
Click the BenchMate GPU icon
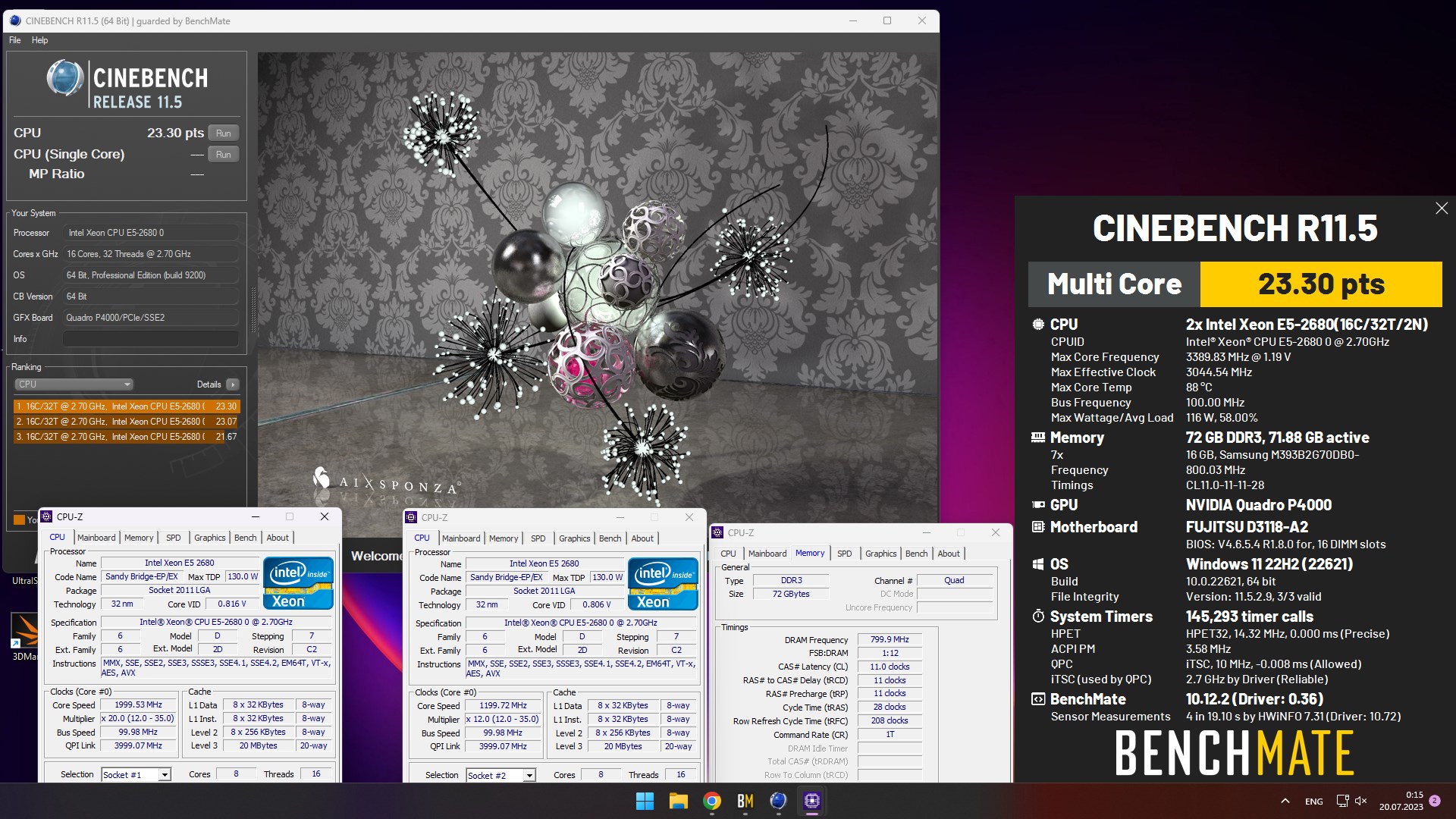pyautogui.click(x=1038, y=505)
